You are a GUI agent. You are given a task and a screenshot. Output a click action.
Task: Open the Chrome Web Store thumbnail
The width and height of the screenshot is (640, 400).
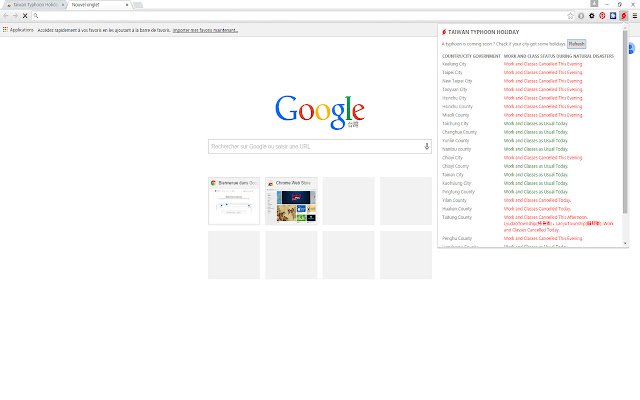[291, 201]
